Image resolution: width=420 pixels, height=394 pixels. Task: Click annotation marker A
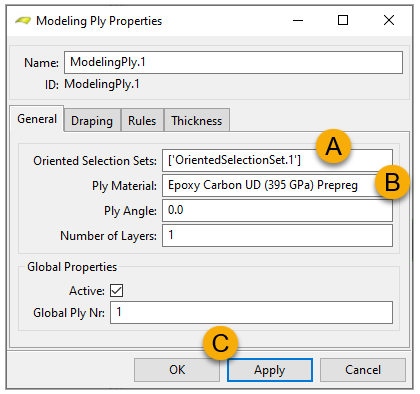pyautogui.click(x=333, y=146)
